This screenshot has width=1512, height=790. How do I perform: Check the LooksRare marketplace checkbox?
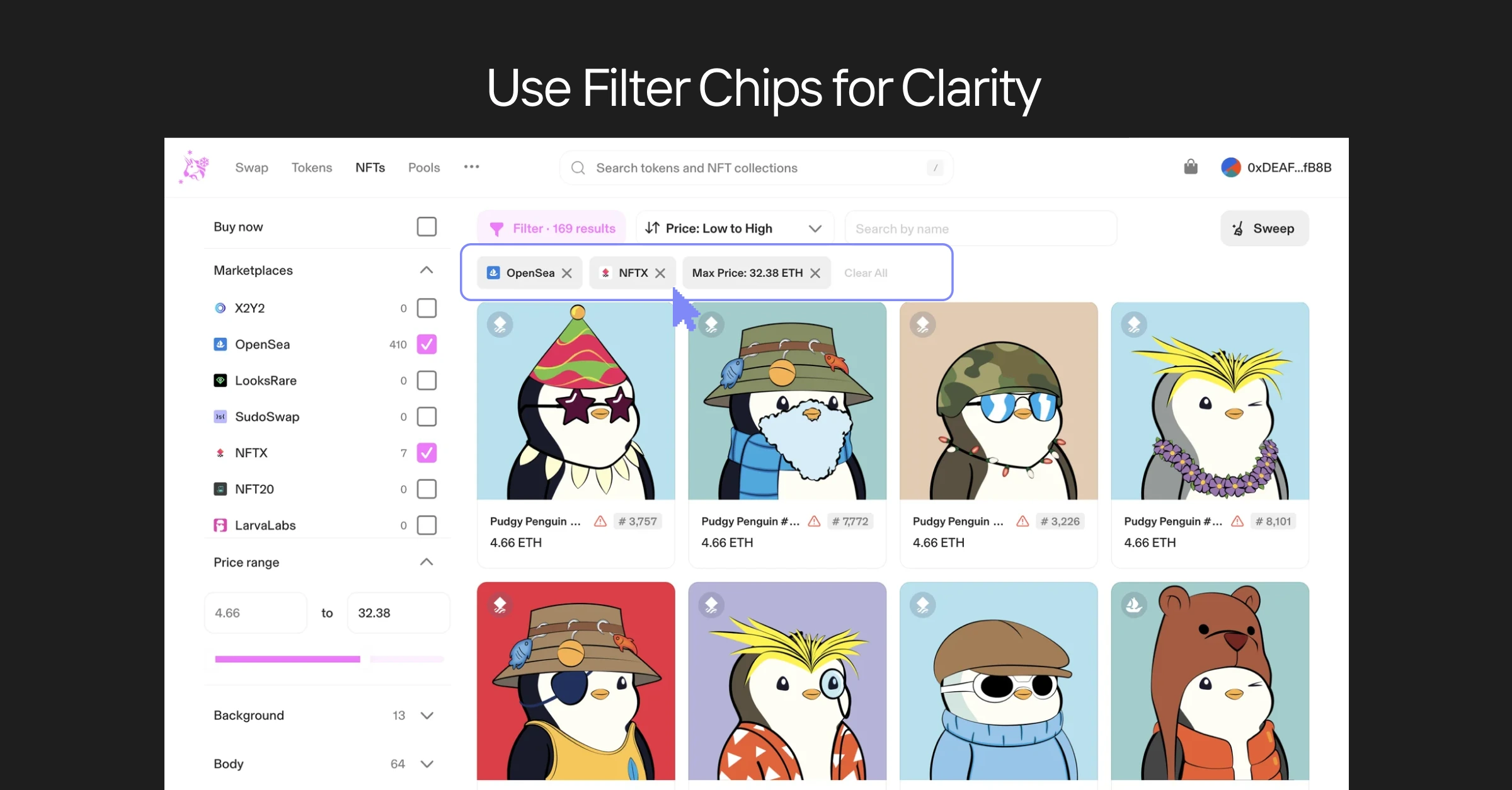[427, 381]
